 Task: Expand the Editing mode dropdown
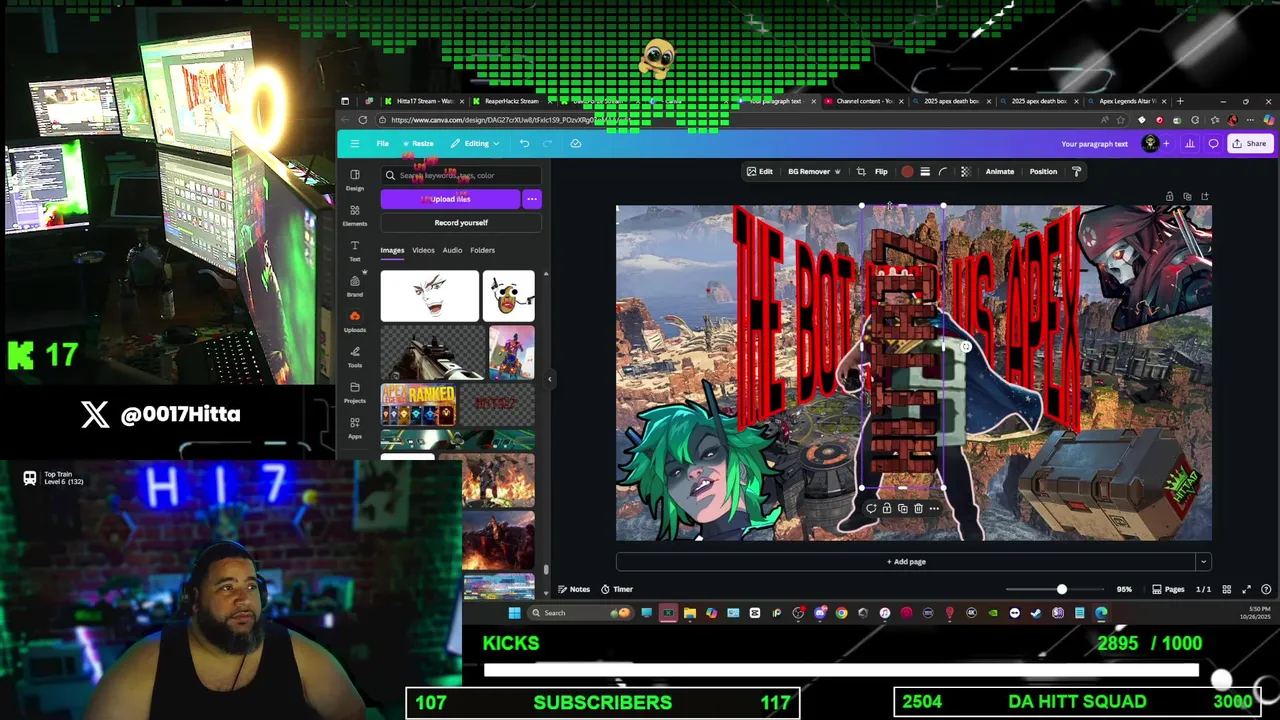pyautogui.click(x=475, y=143)
